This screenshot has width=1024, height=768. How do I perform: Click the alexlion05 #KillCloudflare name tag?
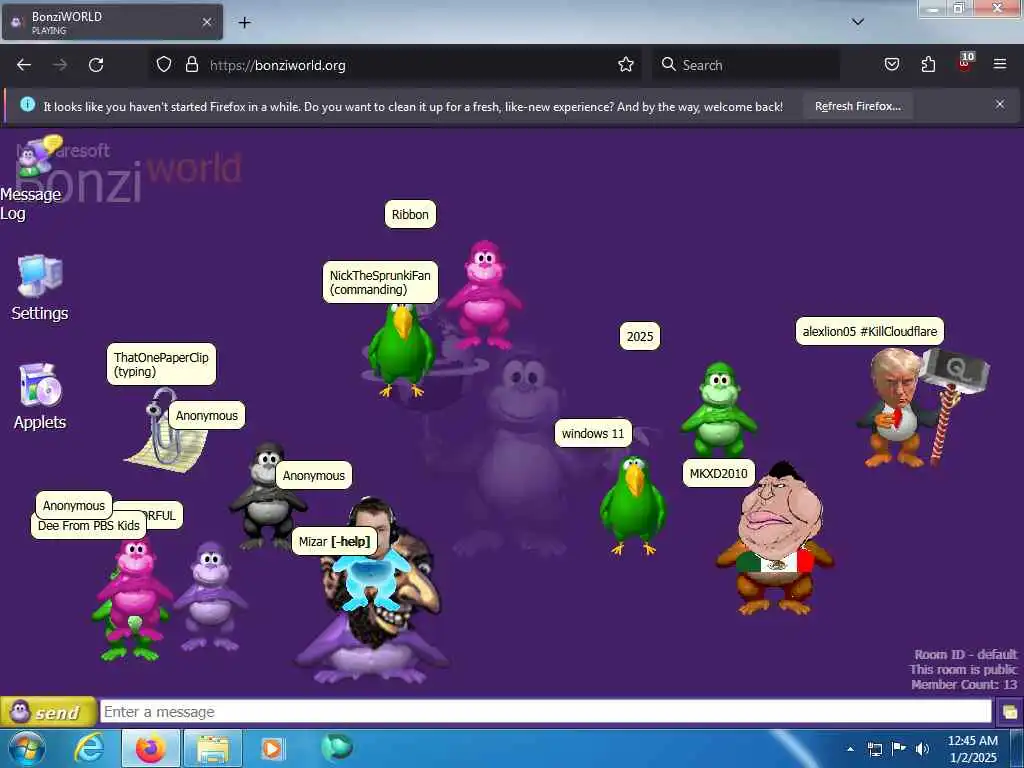(x=870, y=331)
